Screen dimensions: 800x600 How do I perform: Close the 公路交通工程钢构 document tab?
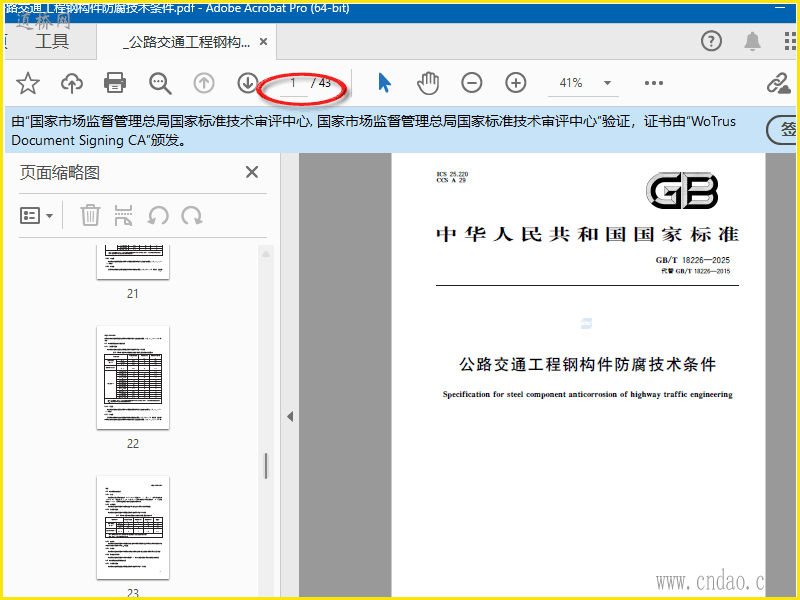(263, 42)
